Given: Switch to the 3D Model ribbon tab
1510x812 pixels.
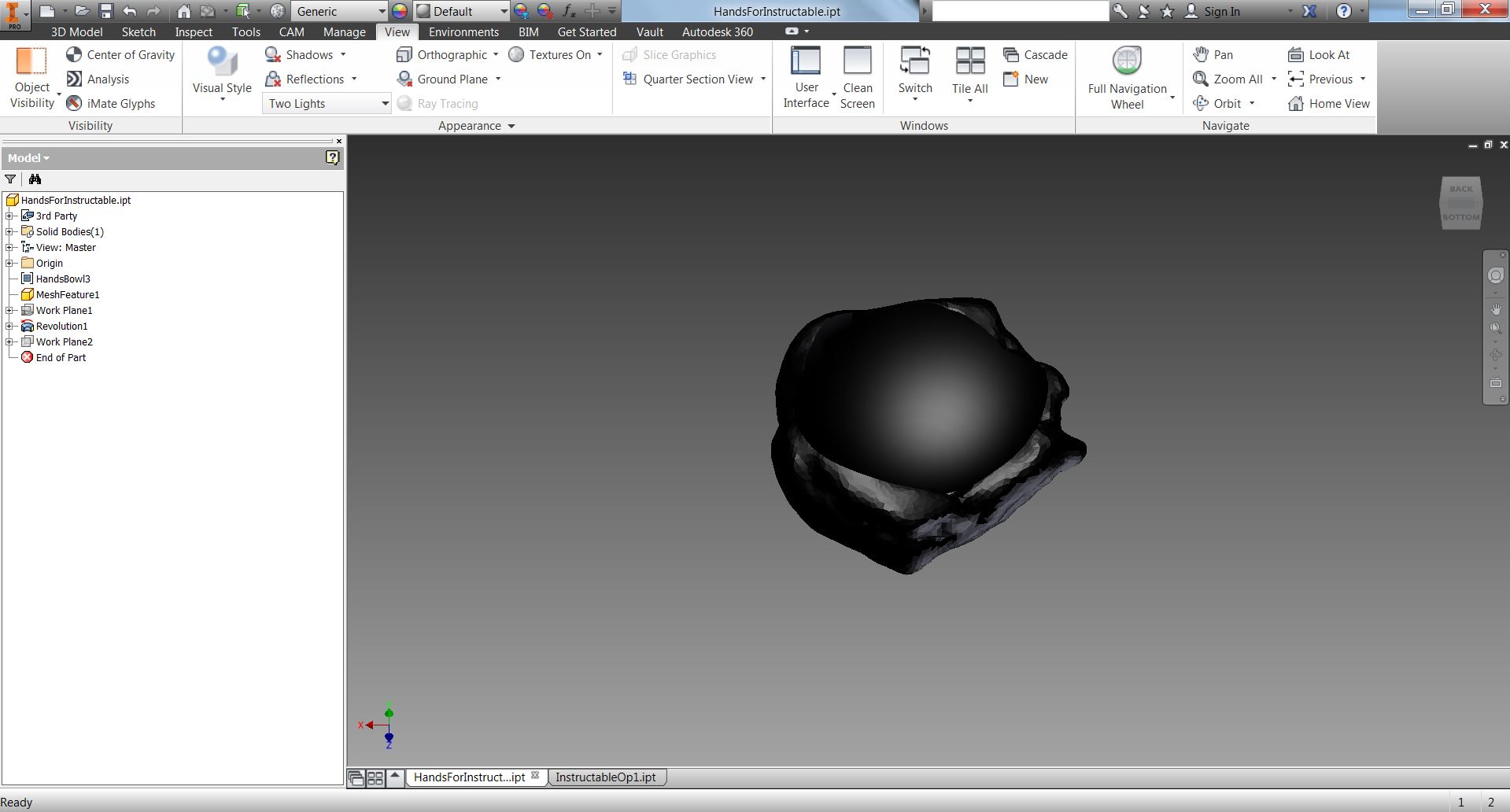Looking at the screenshot, I should (76, 31).
